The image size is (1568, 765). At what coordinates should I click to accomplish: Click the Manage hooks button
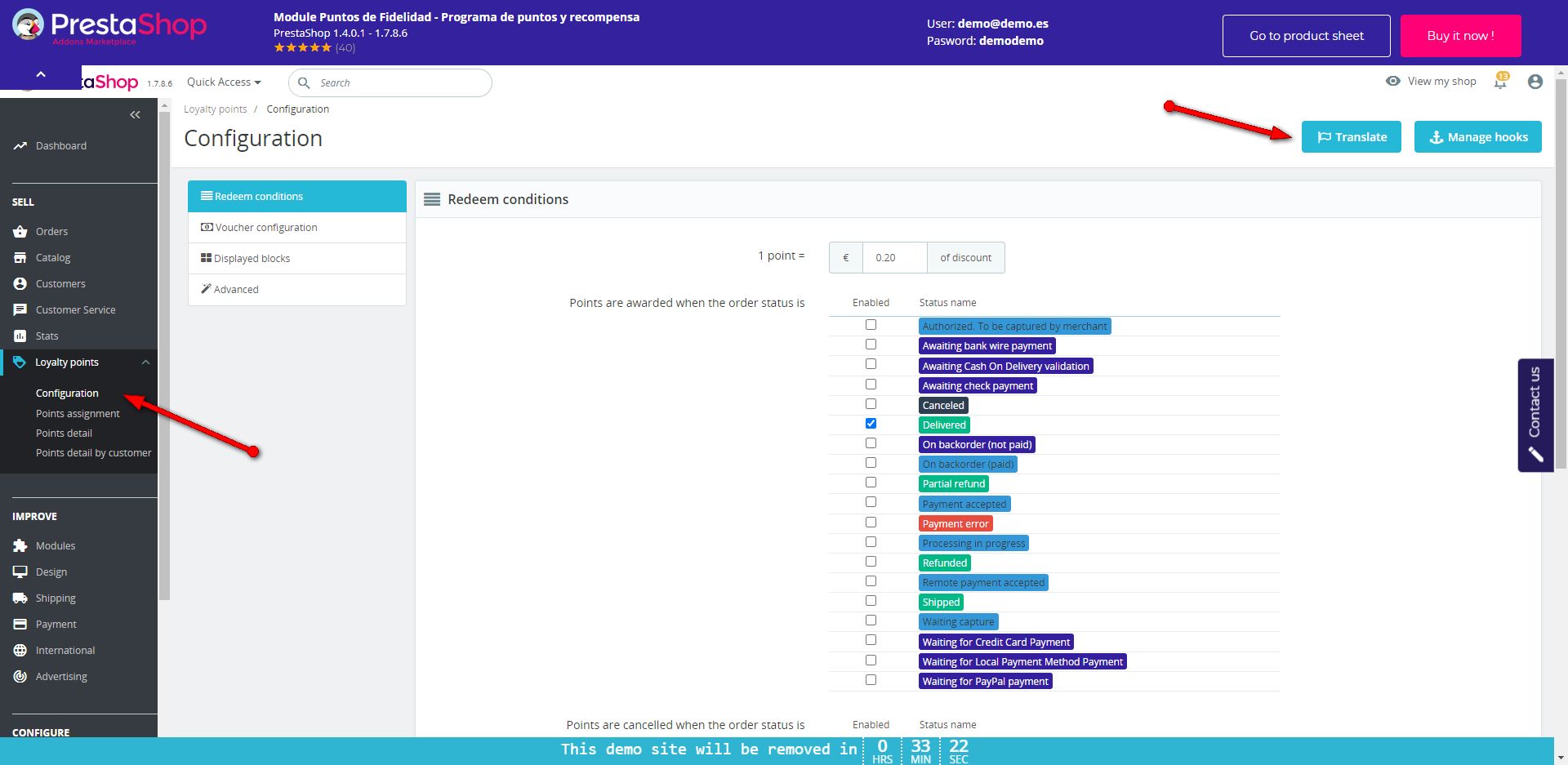[1477, 137]
